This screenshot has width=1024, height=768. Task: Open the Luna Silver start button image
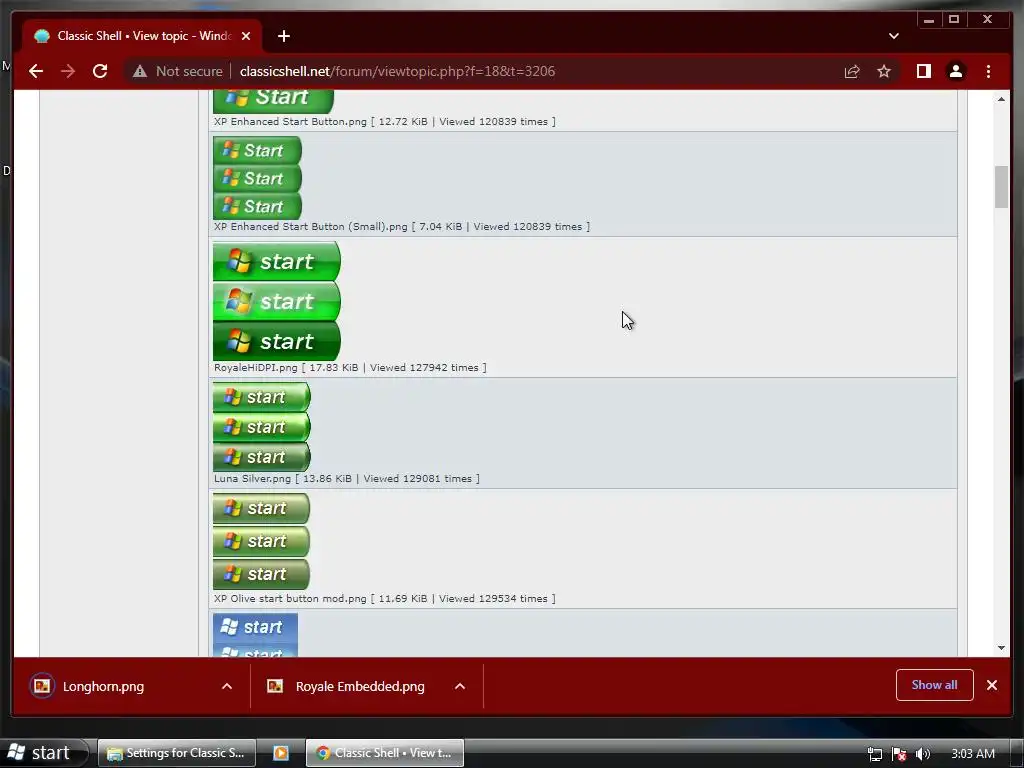click(262, 426)
